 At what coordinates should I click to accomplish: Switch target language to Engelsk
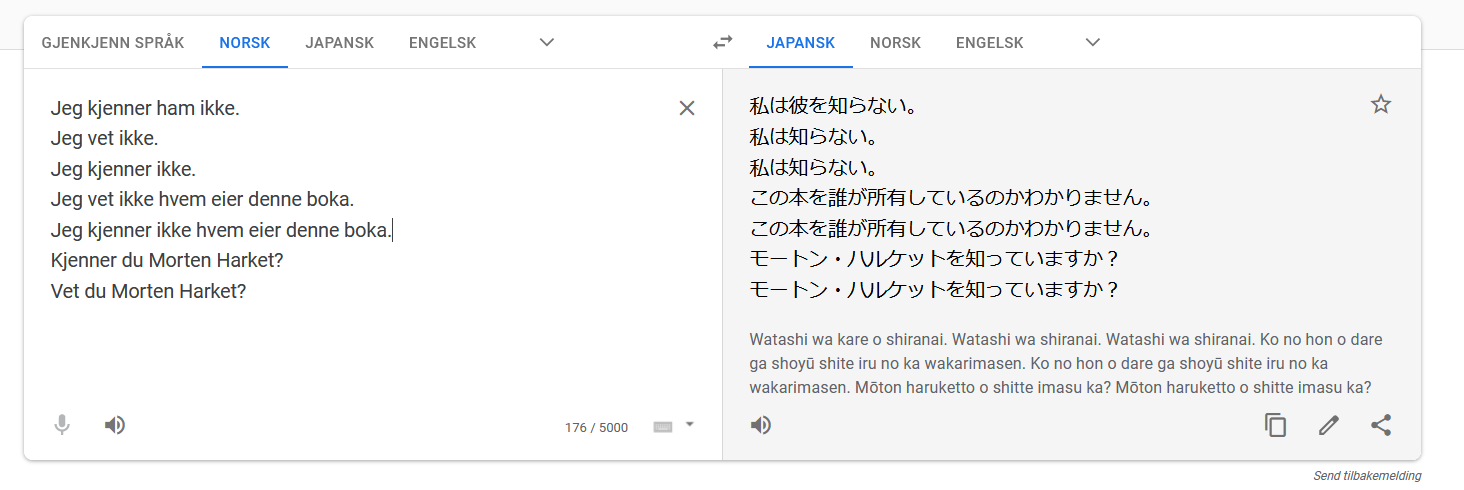(989, 43)
